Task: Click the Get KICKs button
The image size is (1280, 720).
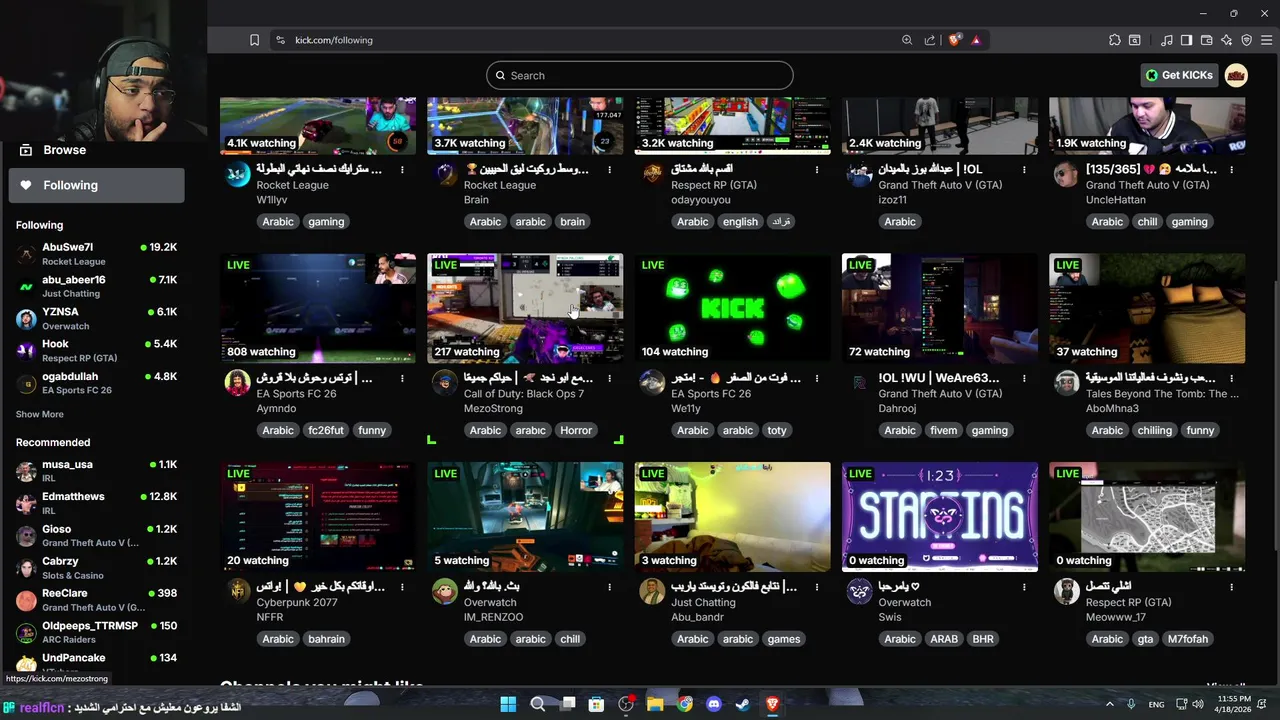Action: click(1179, 75)
